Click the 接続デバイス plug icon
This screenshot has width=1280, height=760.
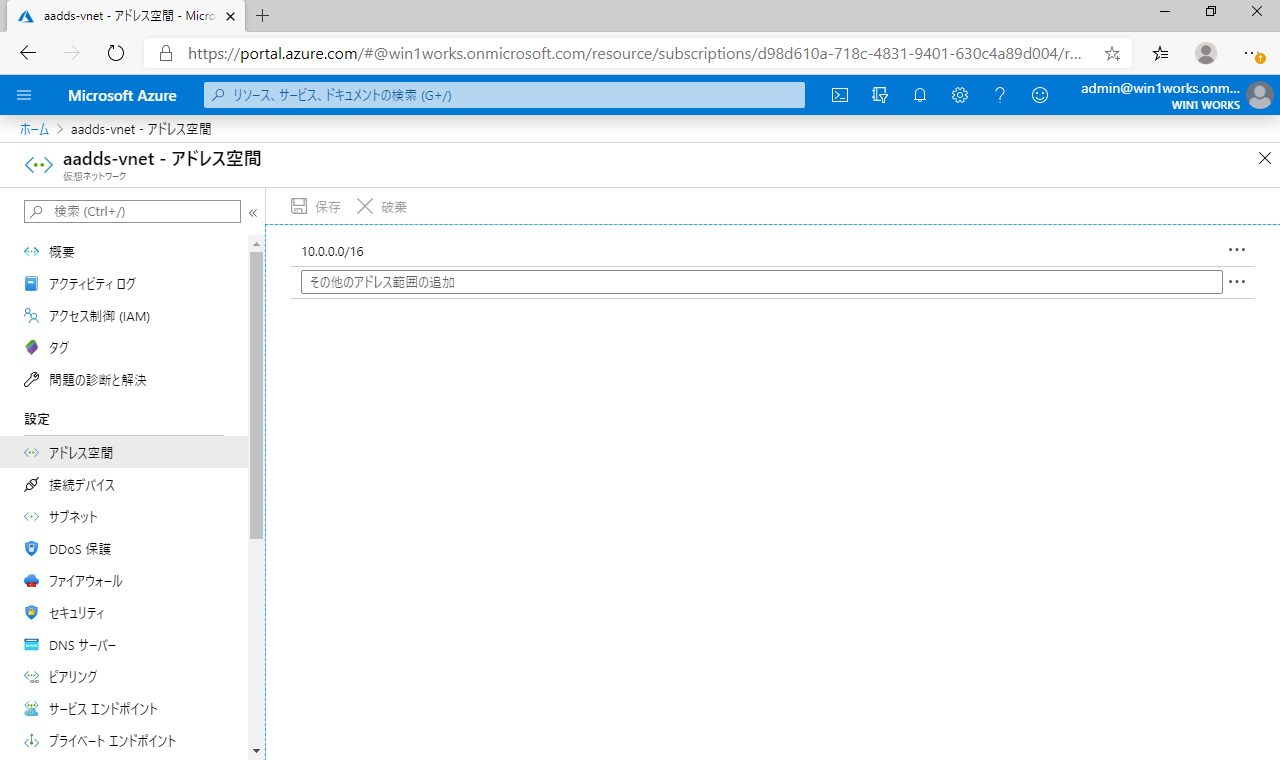click(32, 485)
